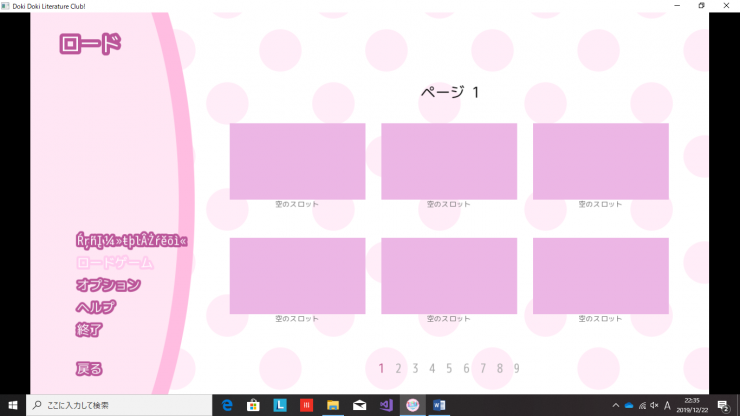Screen dimensions: 740x416
Task: Choose 終了 to quit the game
Action: 89,329
